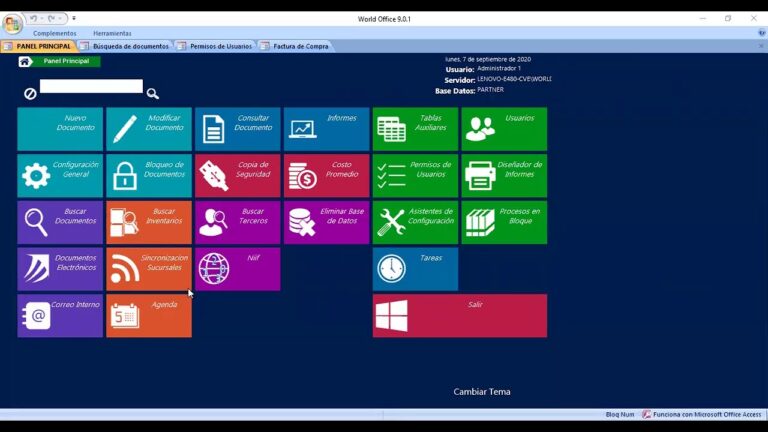This screenshot has height=432, width=768.
Task: Click the Administrador 1 user name
Action: pos(499,69)
